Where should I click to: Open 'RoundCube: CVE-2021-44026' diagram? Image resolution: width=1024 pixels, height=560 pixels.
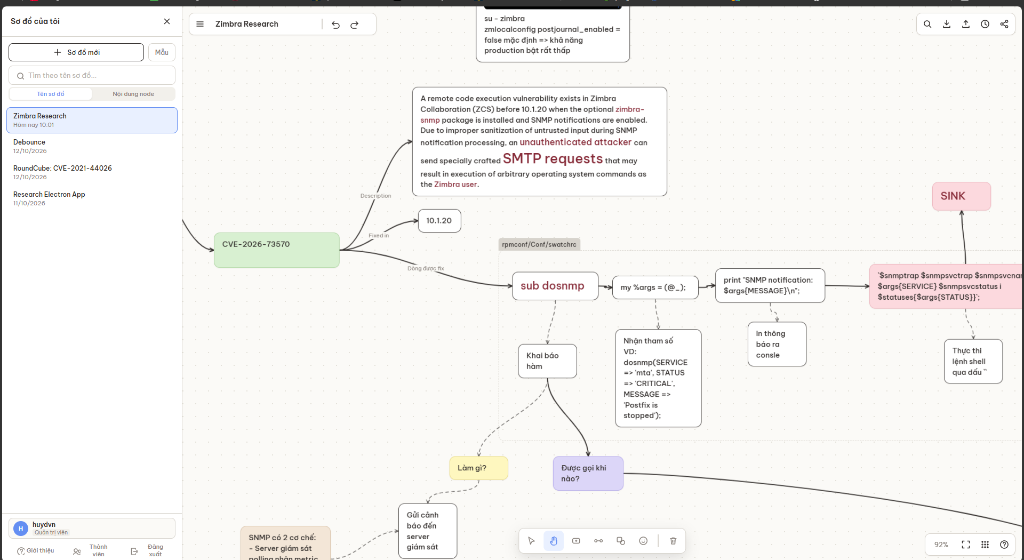92,172
